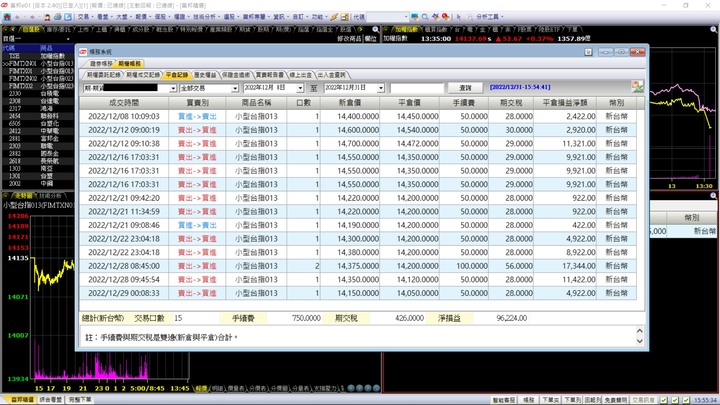The width and height of the screenshot is (720, 405).
Task: Click the 修改商品 button
Action: coord(349,39)
